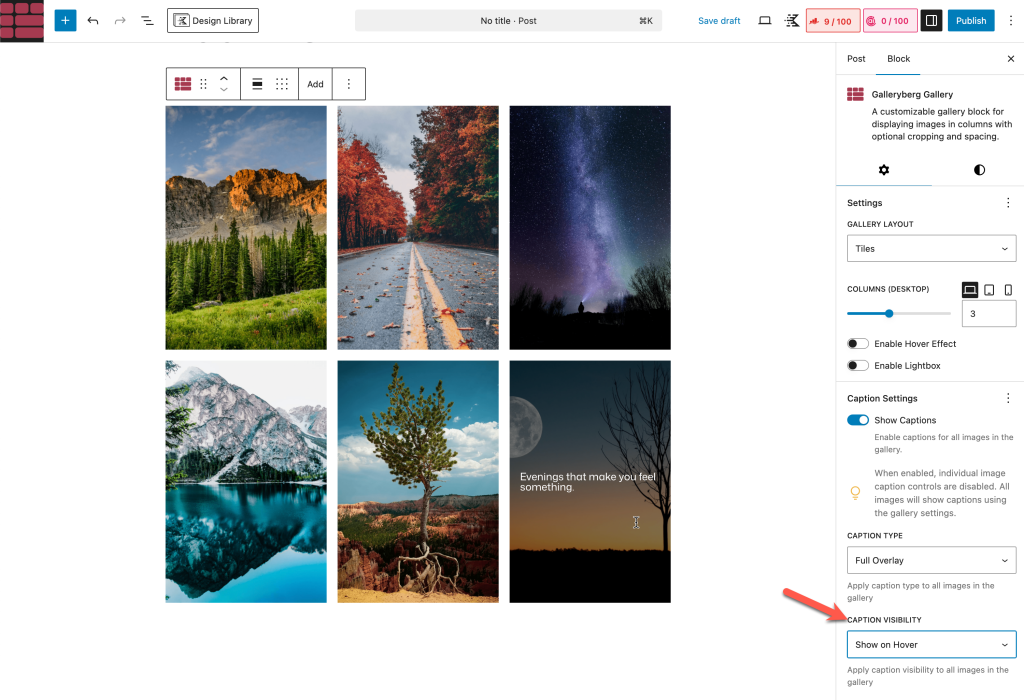Open the Gallery Layout dropdown showing Tiles
This screenshot has width=1024, height=700.
coord(931,249)
